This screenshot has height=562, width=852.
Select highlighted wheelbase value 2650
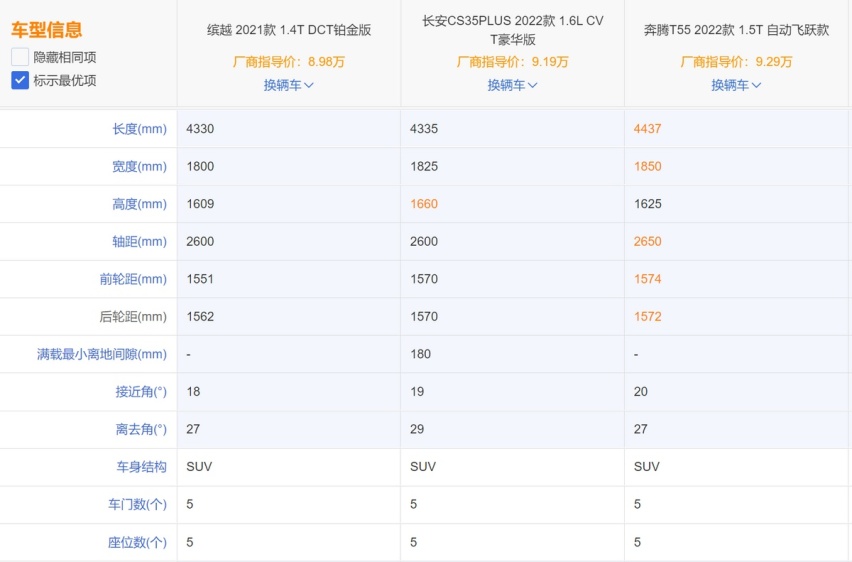coord(648,241)
